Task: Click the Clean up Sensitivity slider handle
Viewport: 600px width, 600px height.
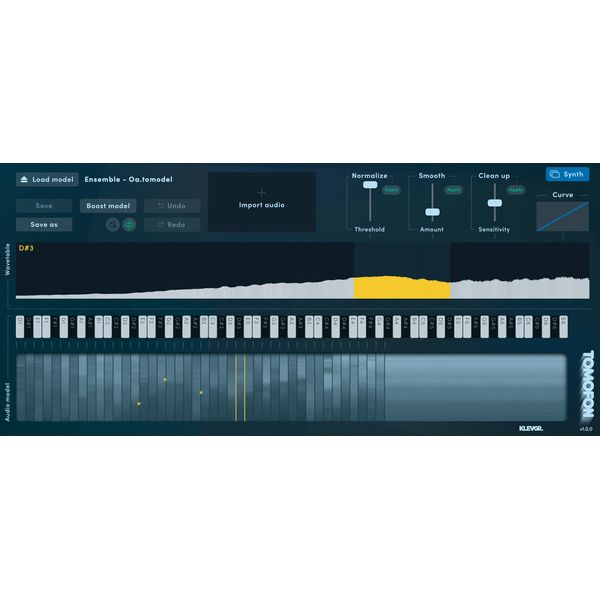Action: coord(495,203)
